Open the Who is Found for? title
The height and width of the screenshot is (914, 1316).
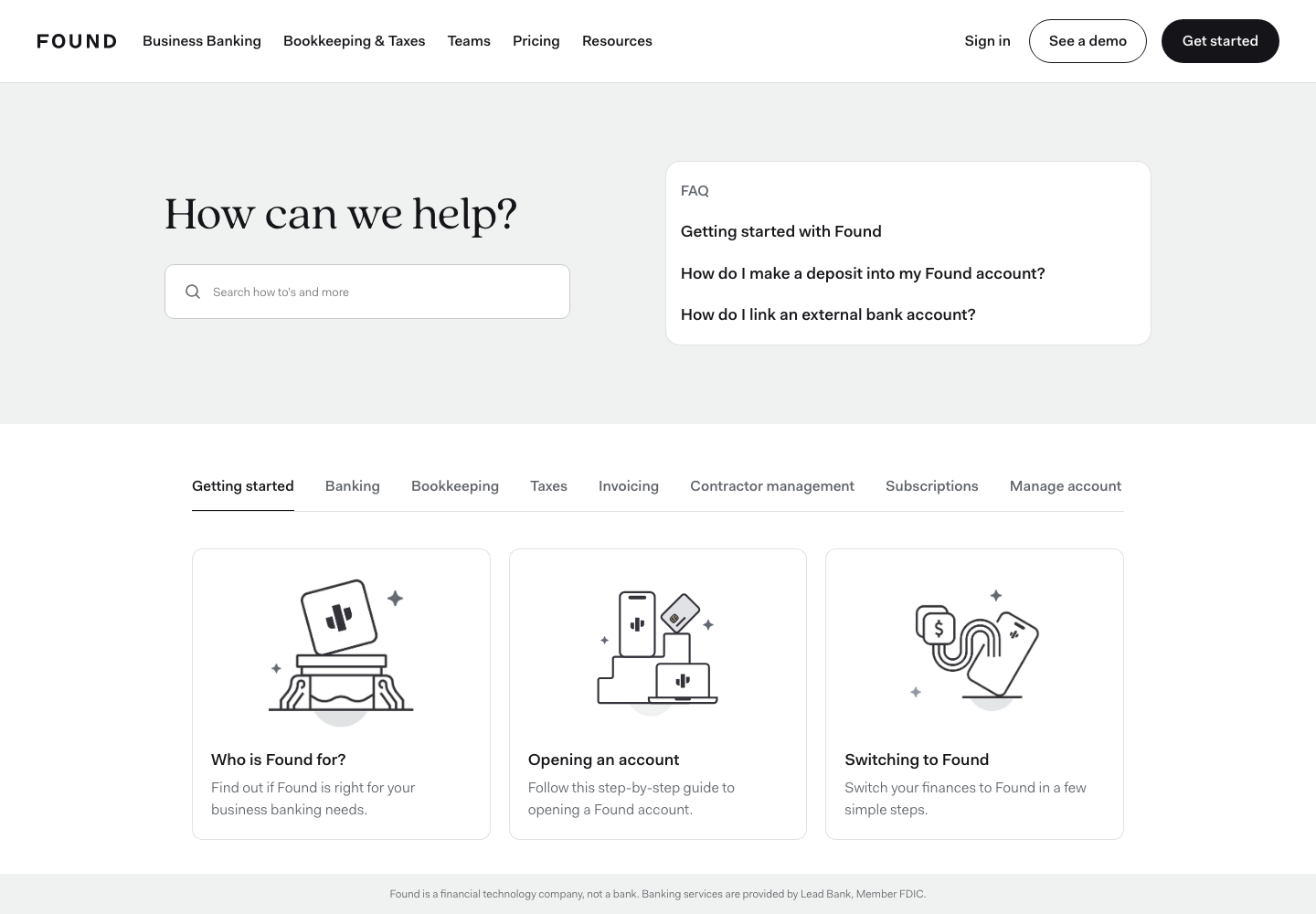click(x=279, y=760)
